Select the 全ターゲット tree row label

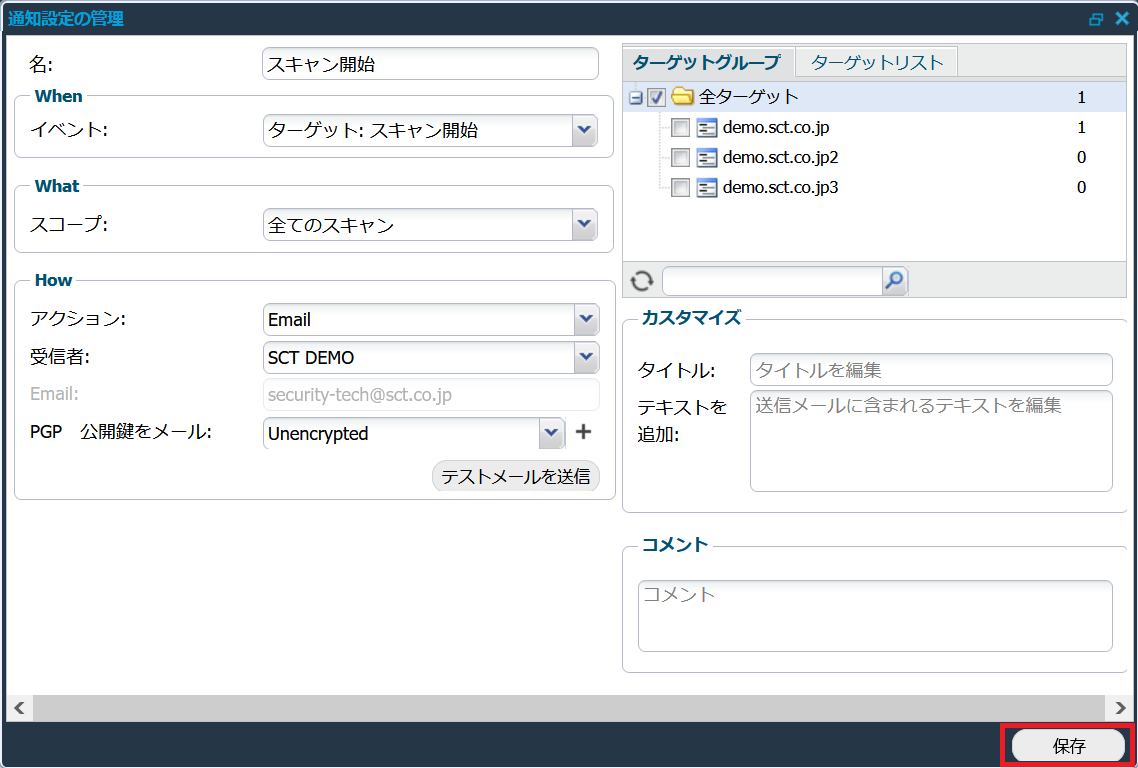click(748, 97)
